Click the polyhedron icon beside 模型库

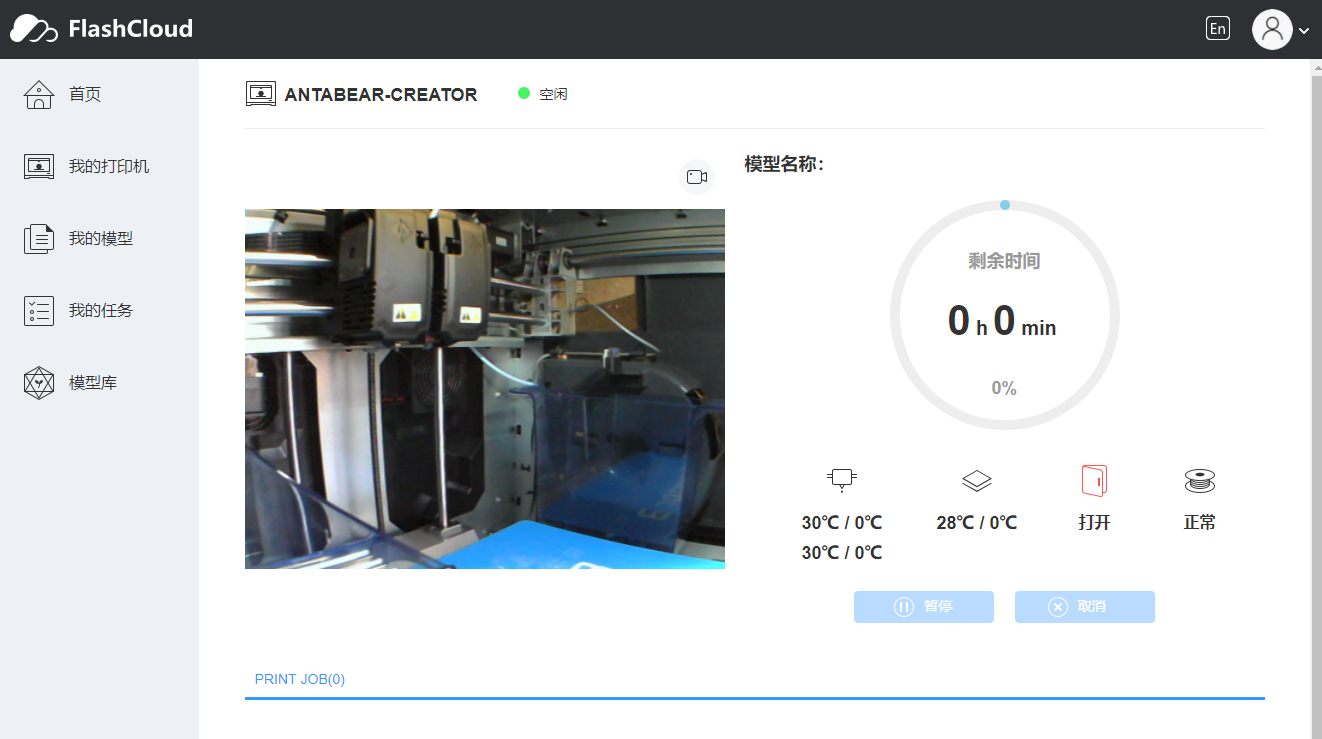[38, 382]
